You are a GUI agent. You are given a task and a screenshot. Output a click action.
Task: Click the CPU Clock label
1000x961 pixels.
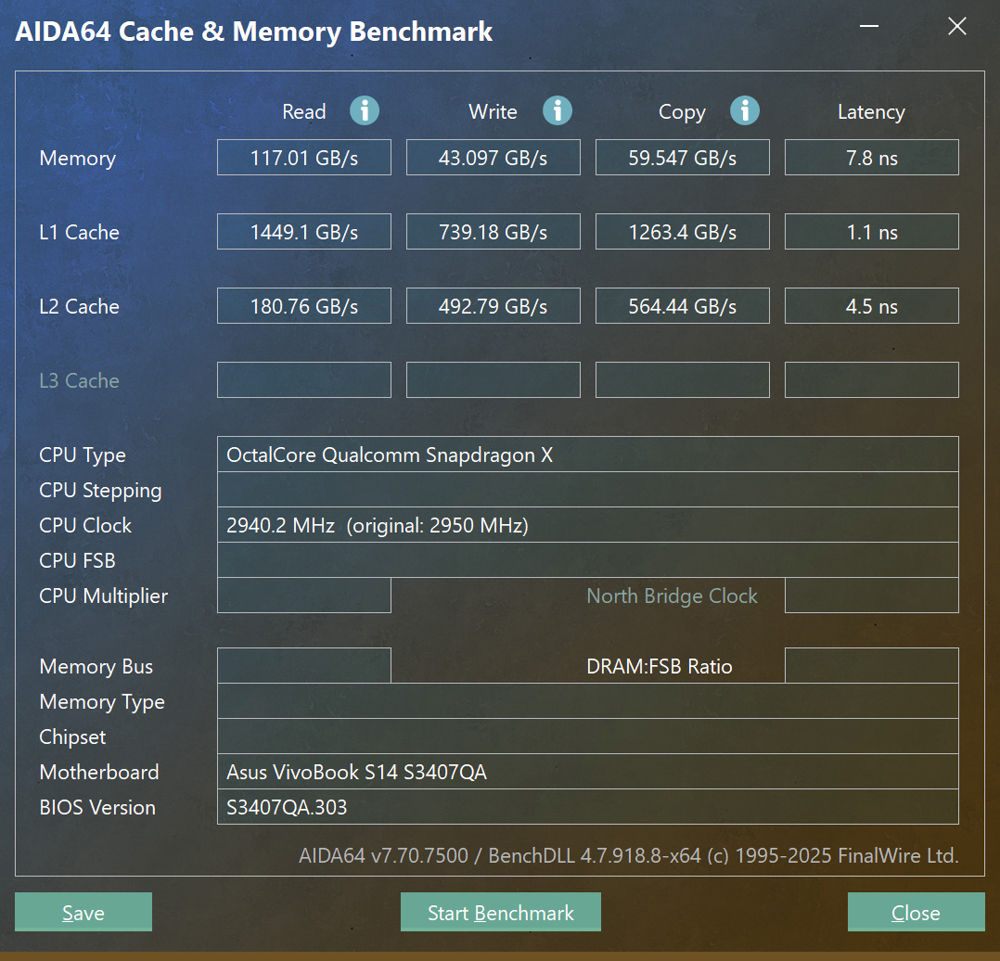[x=85, y=525]
